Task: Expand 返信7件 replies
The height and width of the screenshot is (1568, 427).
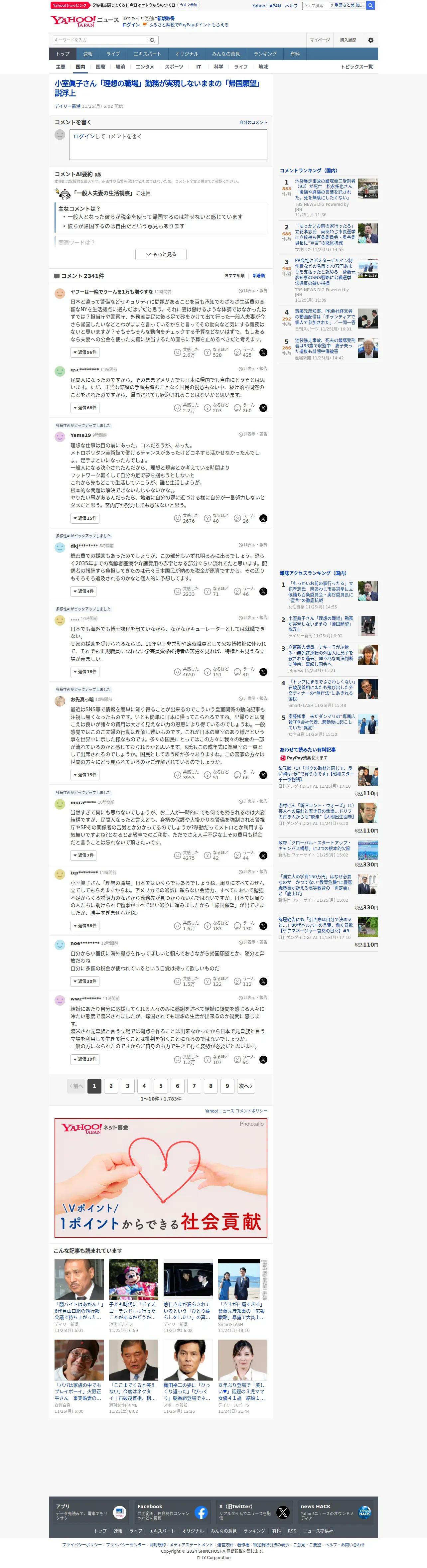Action: pos(83,855)
